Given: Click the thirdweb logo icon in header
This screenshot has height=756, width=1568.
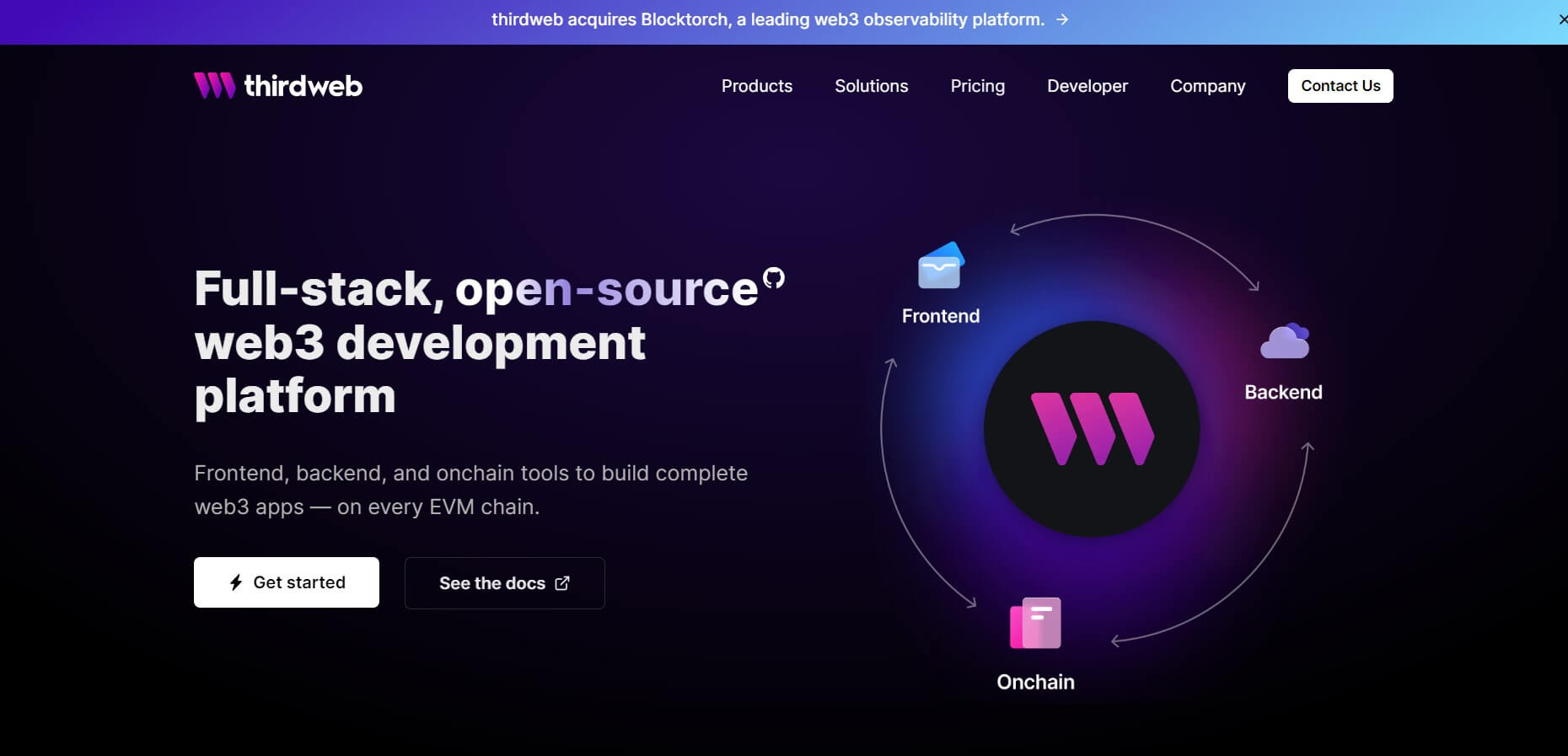Looking at the screenshot, I should [215, 85].
